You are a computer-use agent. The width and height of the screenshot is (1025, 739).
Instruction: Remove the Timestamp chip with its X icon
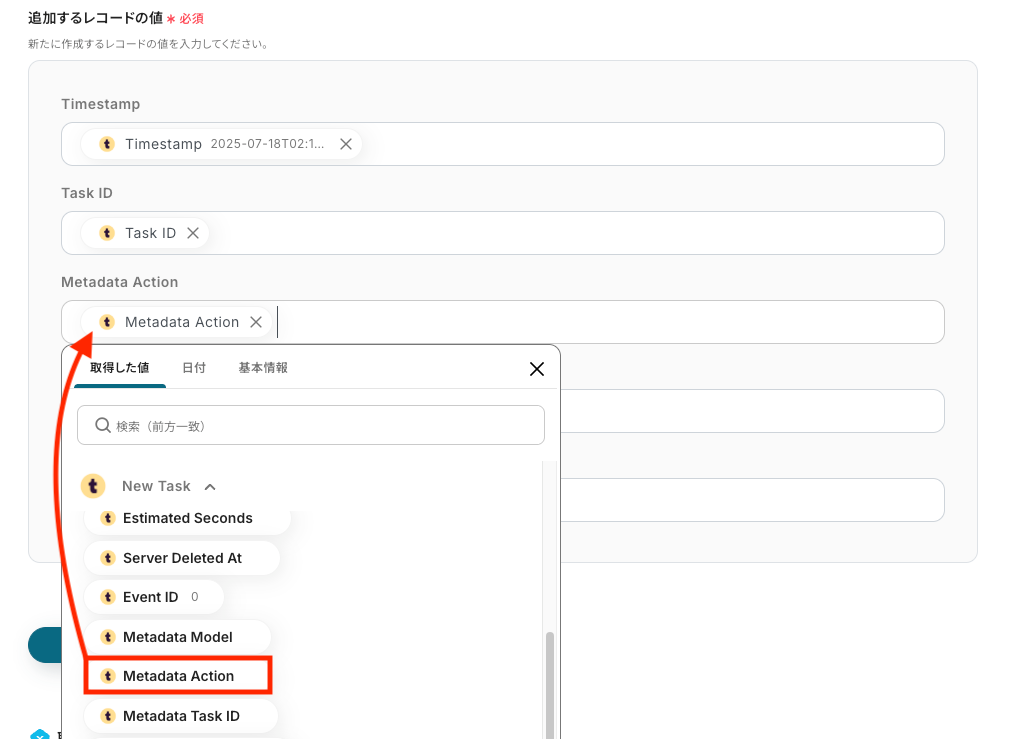pos(346,144)
